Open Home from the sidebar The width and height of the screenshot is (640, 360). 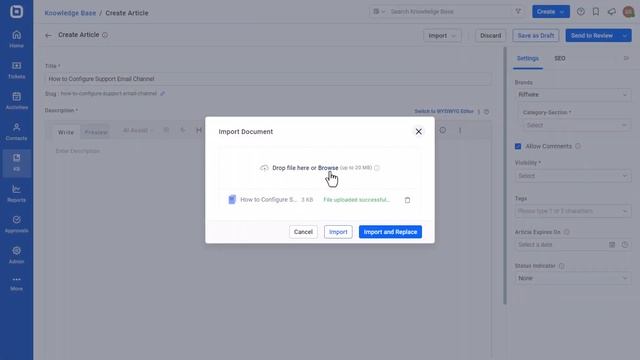16,39
